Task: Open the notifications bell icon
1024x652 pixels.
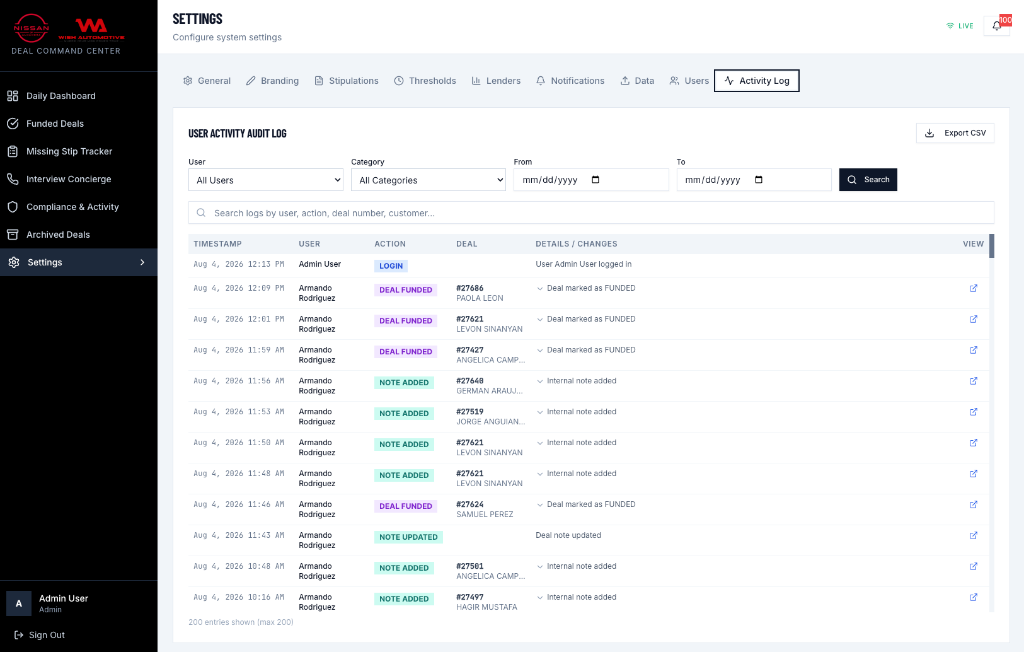Action: [x=996, y=25]
